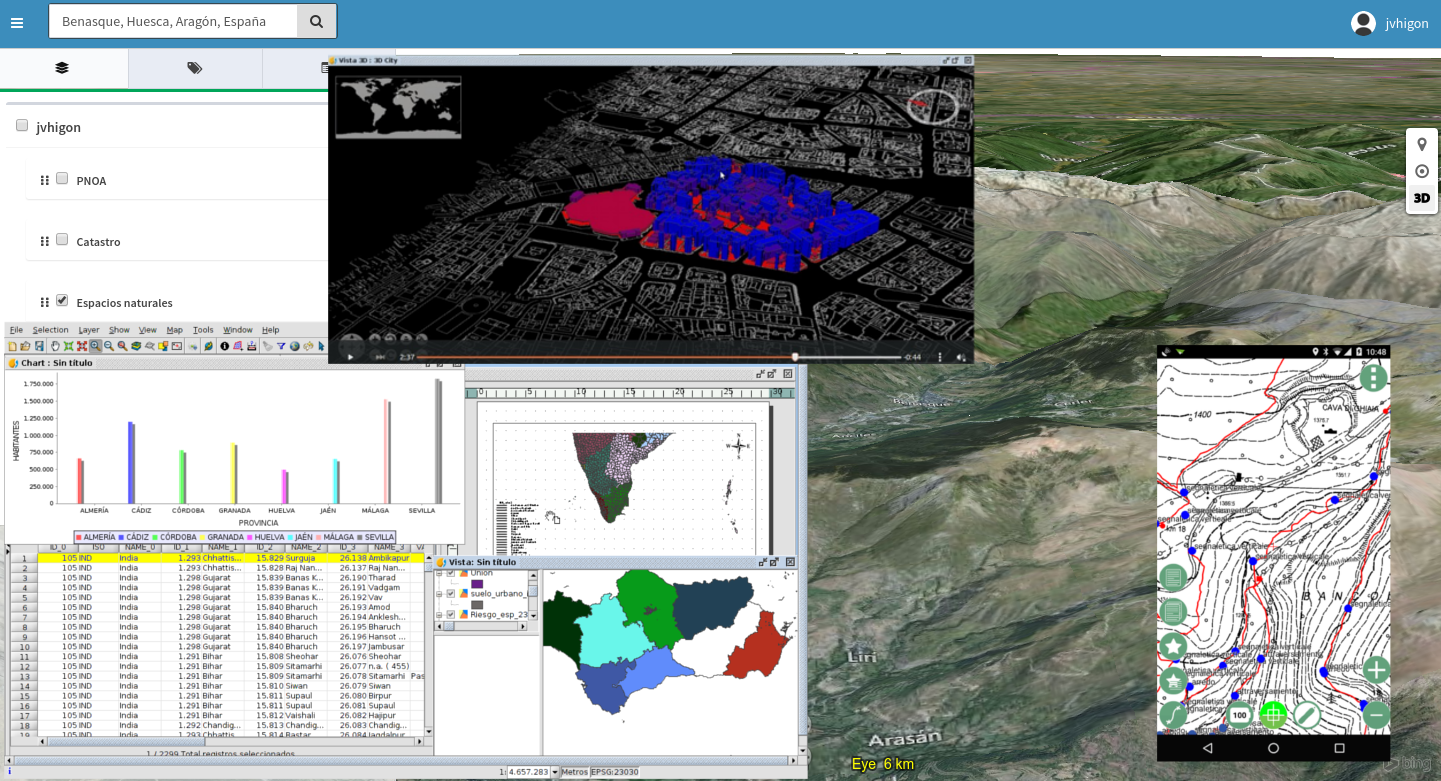Click the 3D view compass ring
The width and height of the screenshot is (1441, 781).
tap(932, 107)
